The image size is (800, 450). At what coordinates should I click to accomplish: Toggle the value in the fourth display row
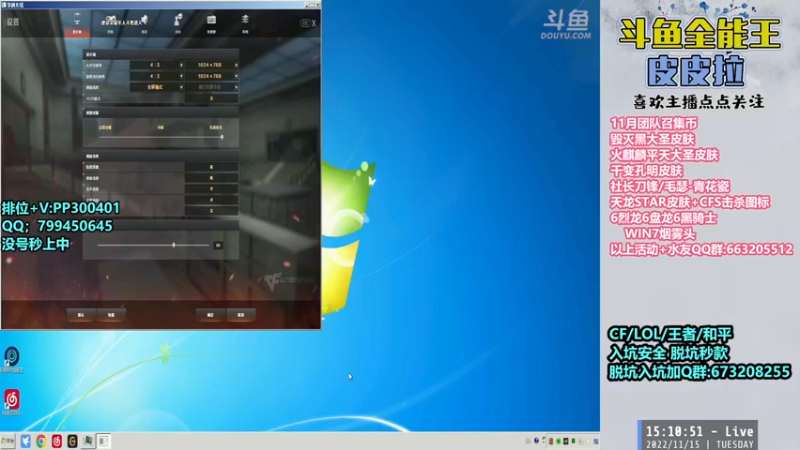pyautogui.click(x=212, y=98)
